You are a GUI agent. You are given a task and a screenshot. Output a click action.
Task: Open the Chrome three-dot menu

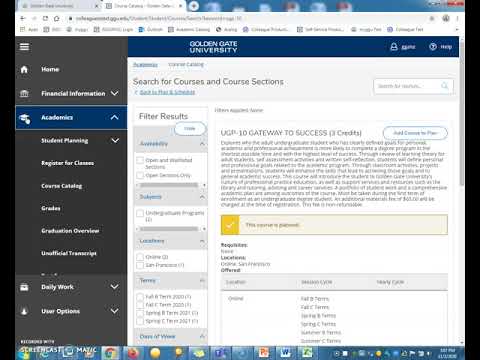coord(457,18)
